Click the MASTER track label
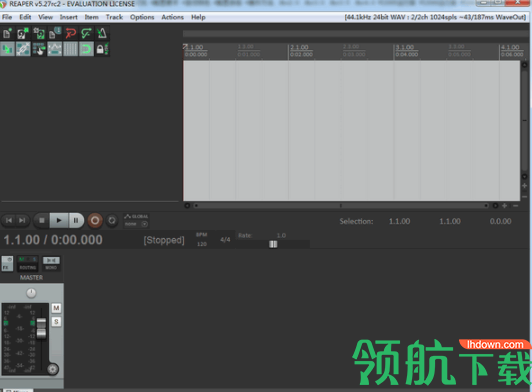 coord(31,278)
